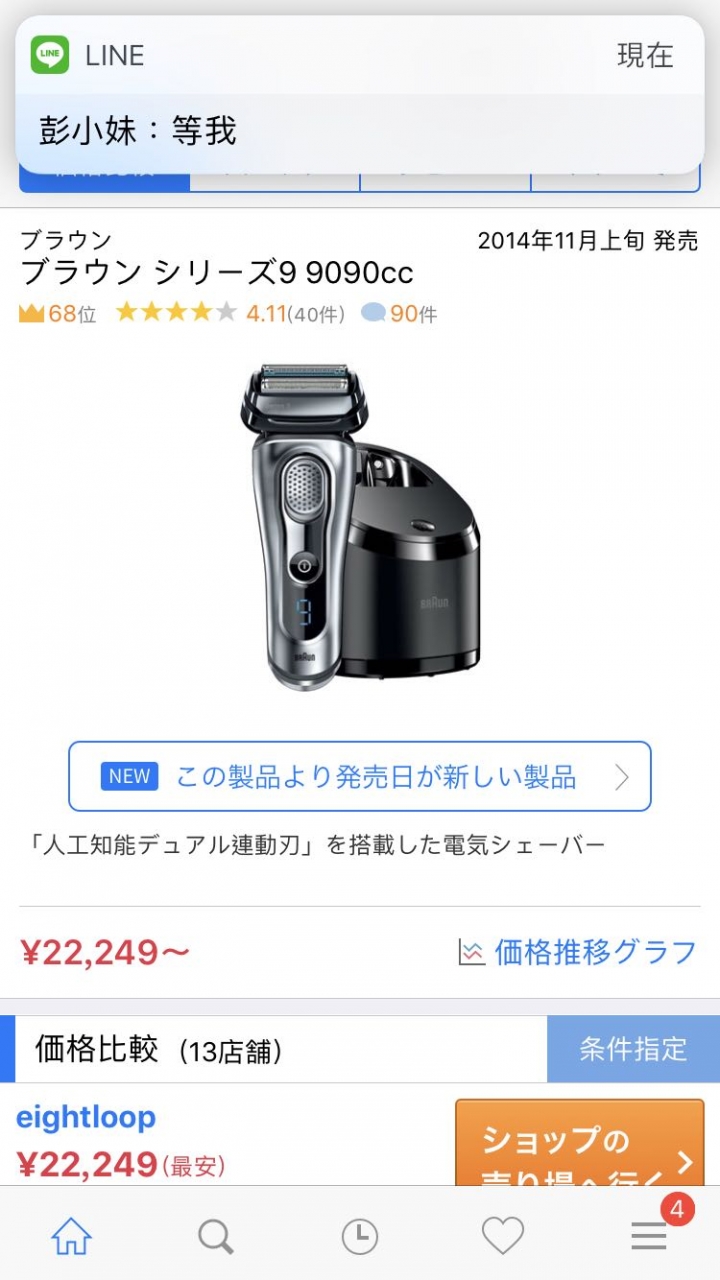Tap the crown ranking 68位 icon
The width and height of the screenshot is (720, 1280).
click(32, 314)
